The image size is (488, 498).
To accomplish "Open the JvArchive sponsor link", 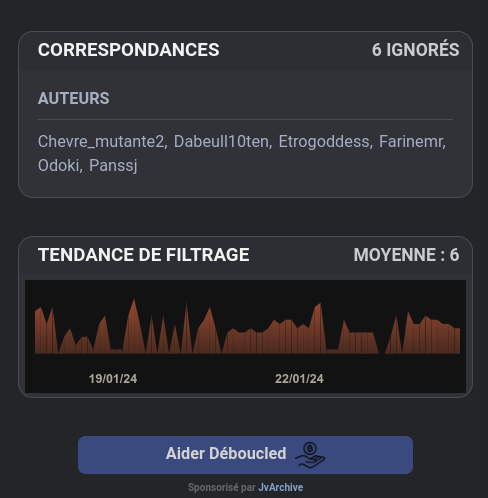I will [281, 487].
